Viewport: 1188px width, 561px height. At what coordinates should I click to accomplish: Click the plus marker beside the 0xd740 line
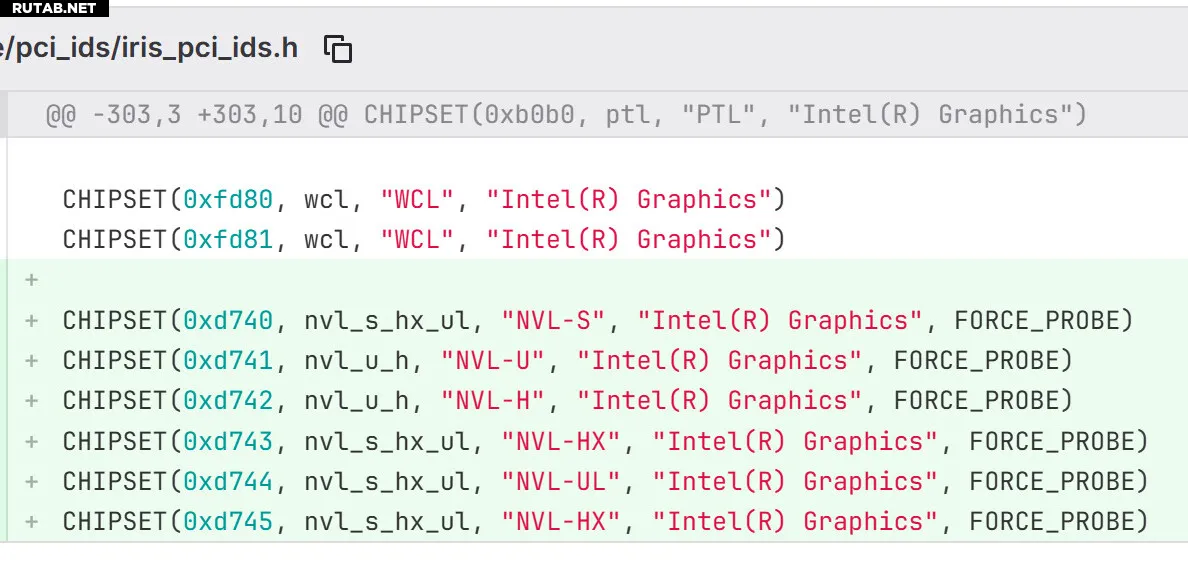tap(32, 321)
